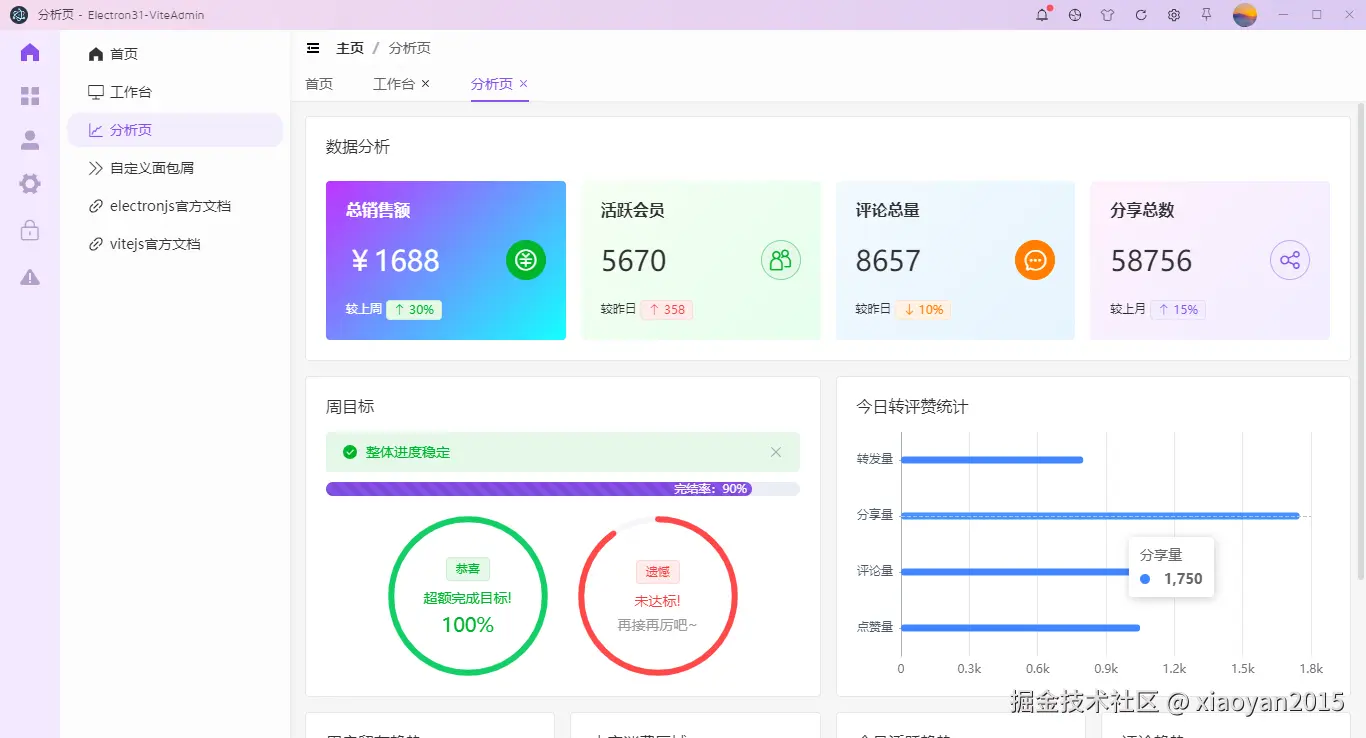Select the lock icon in the sidebar
The height and width of the screenshot is (738, 1366).
[x=30, y=230]
